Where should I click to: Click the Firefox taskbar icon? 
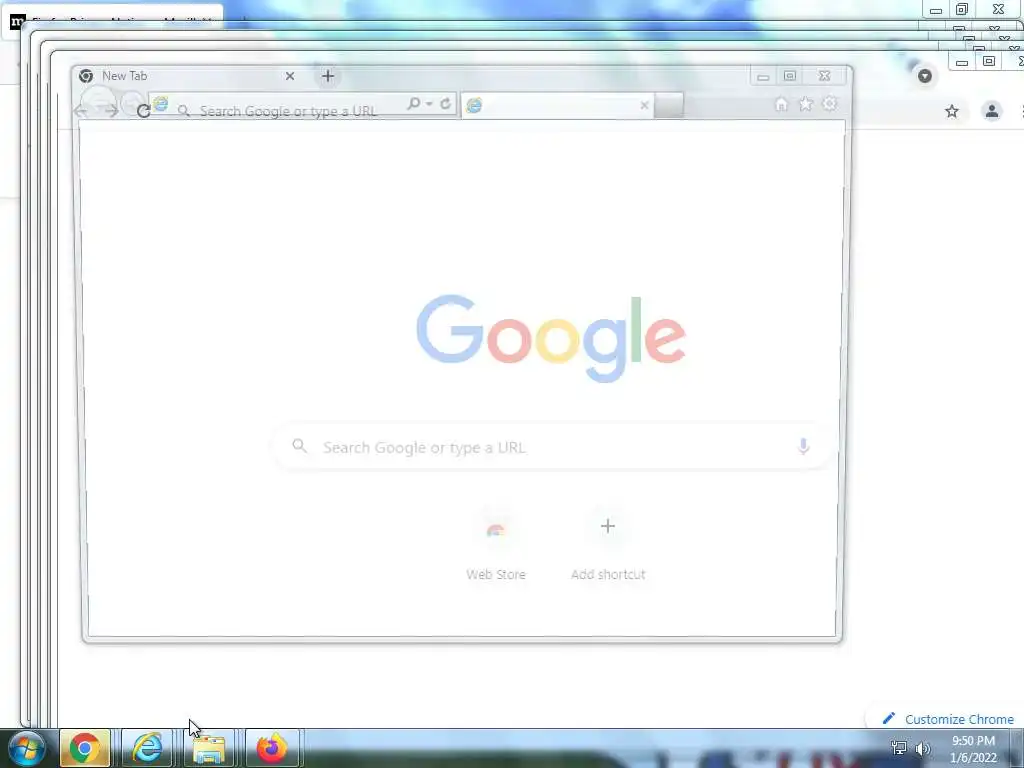(272, 748)
